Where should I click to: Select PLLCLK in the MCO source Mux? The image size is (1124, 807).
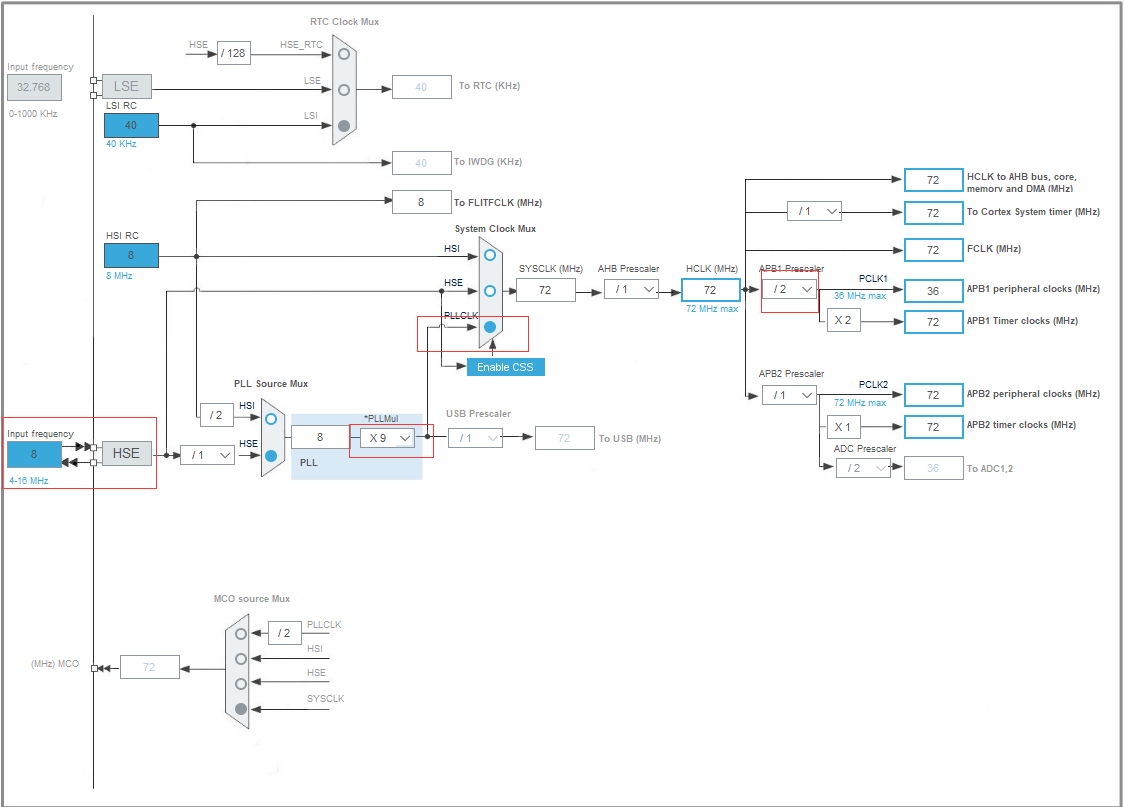240,632
